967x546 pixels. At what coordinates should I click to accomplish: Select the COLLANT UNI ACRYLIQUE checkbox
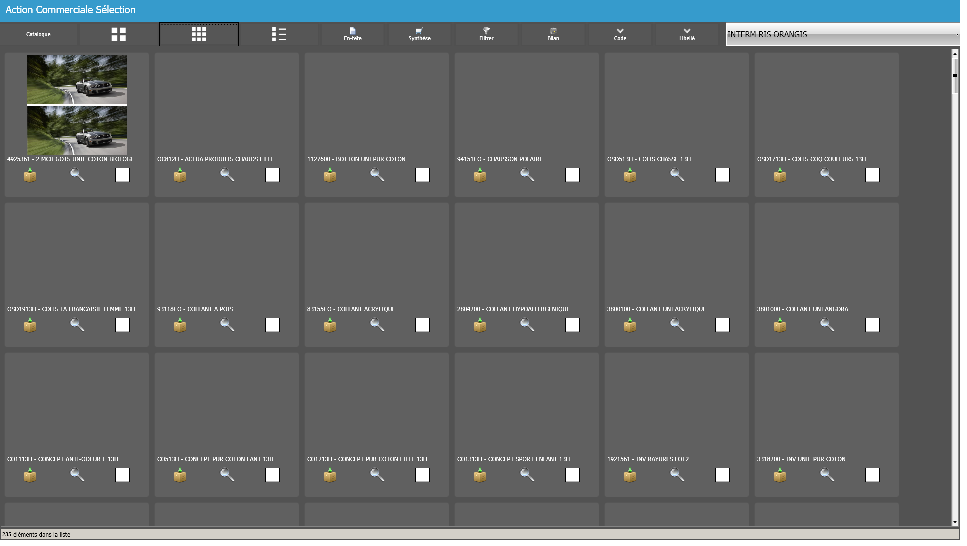pos(722,325)
